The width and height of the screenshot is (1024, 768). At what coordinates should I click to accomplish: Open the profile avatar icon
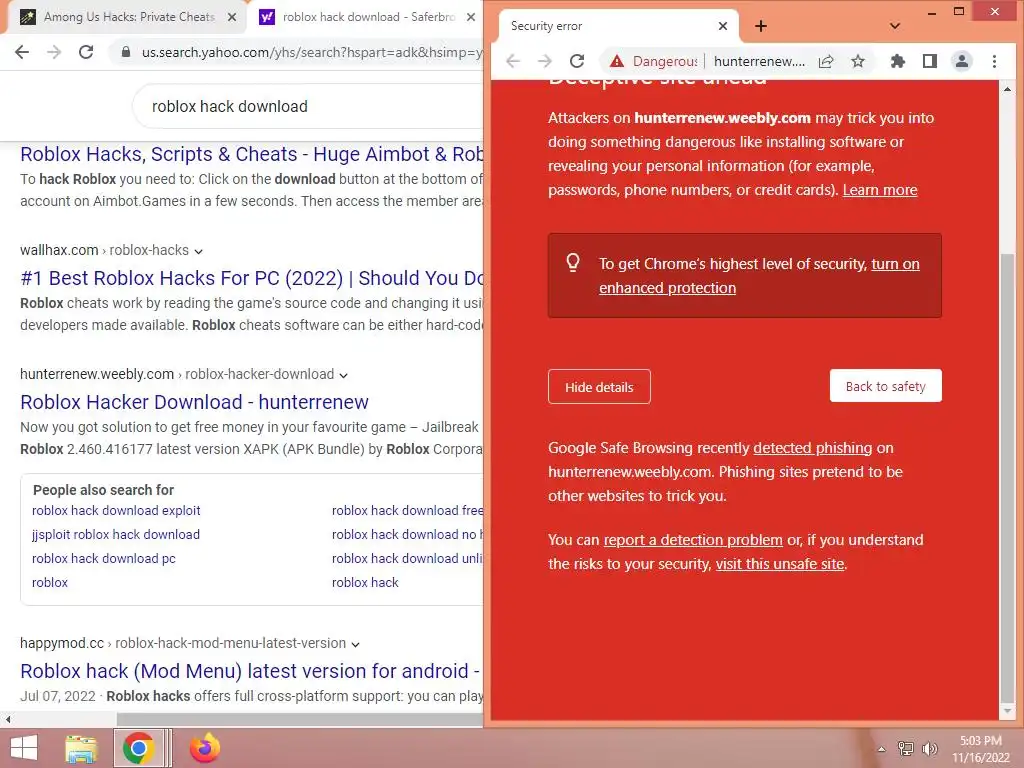[x=962, y=61]
